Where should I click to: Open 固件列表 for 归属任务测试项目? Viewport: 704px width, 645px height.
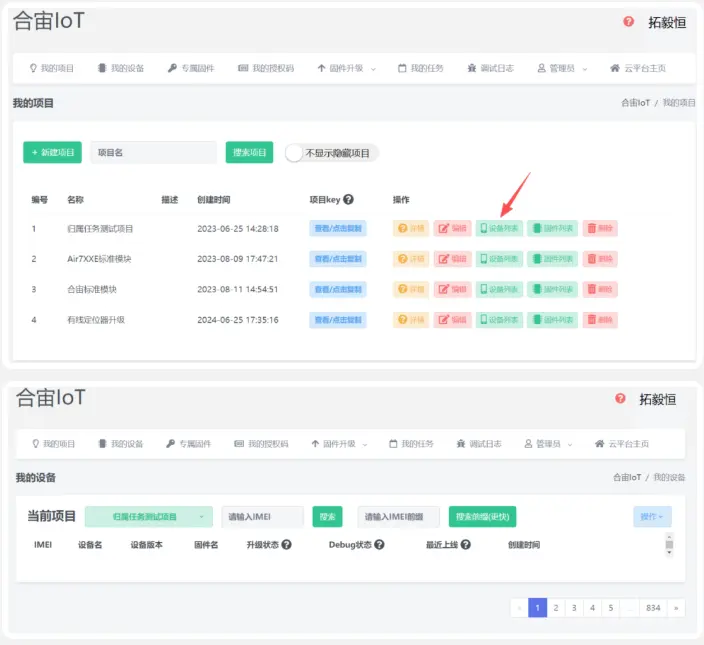point(552,228)
